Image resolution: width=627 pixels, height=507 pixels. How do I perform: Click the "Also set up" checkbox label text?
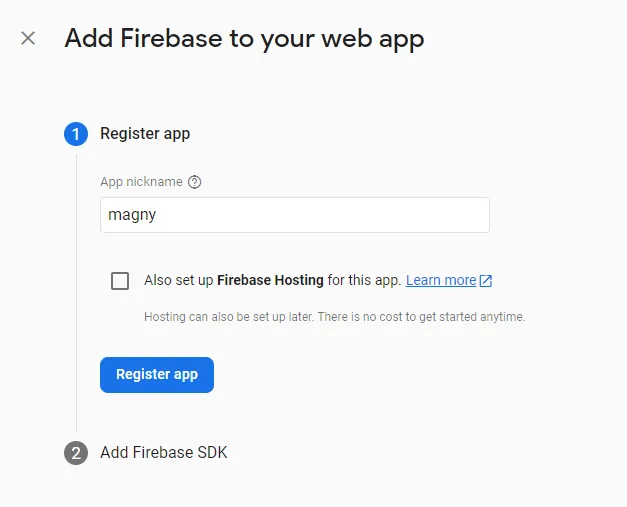(x=179, y=281)
